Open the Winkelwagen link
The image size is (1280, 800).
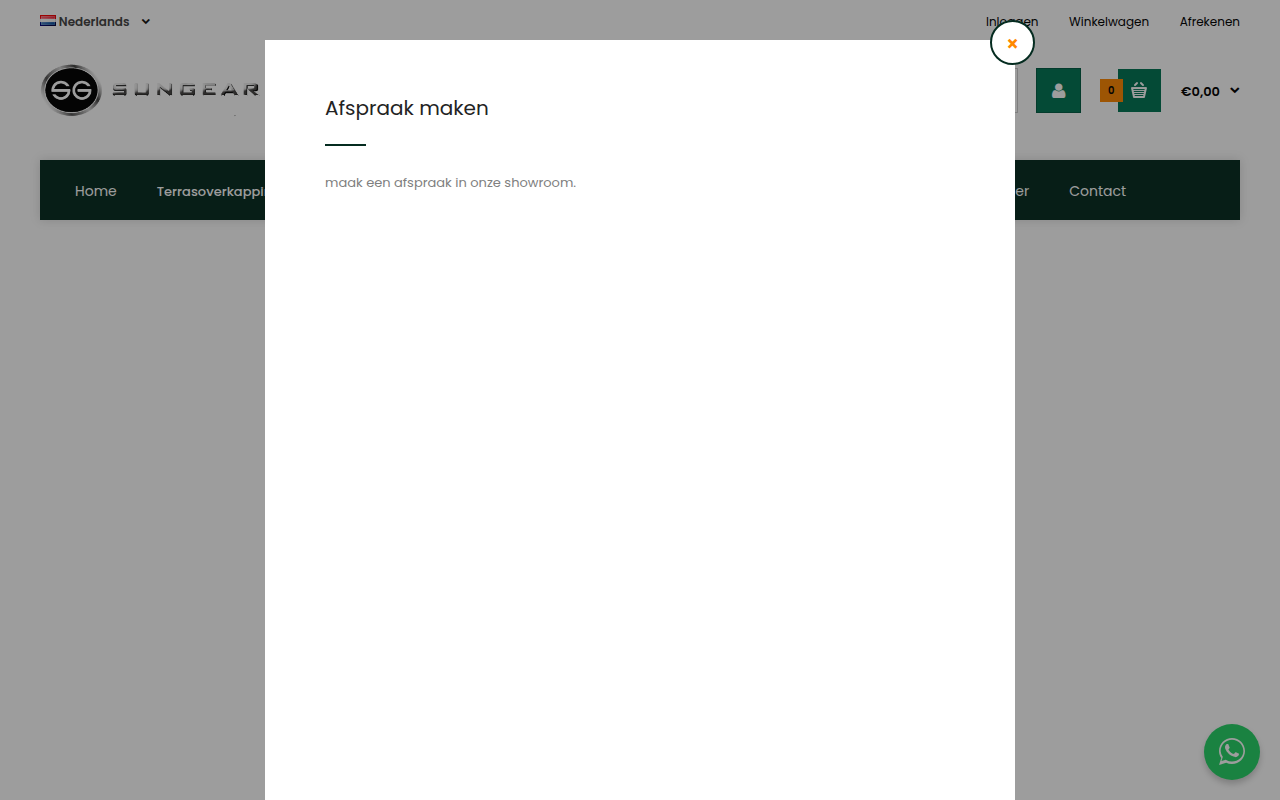tap(1109, 21)
